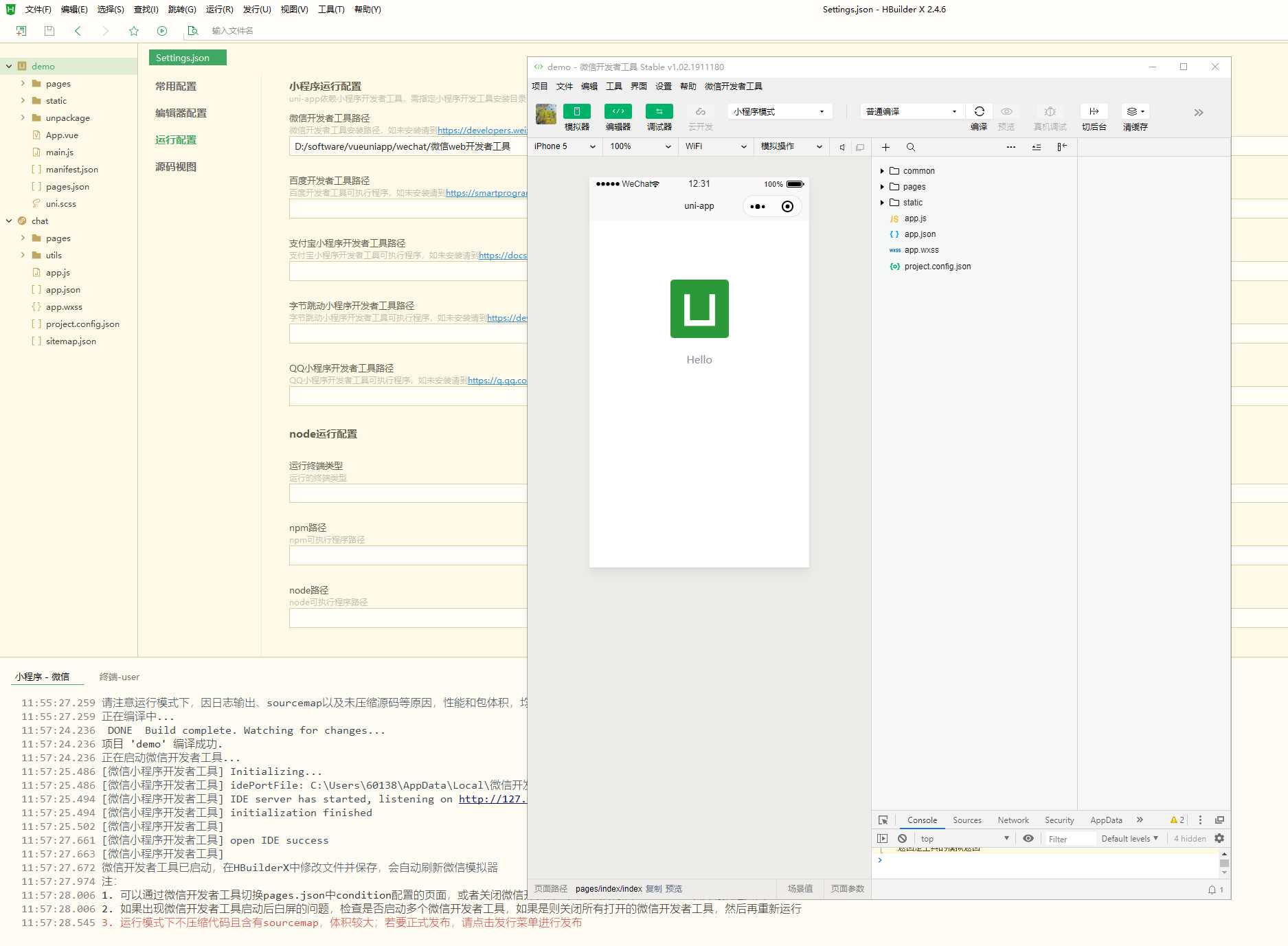Click the 微信开发者工具路径 input field
This screenshot has height=946, width=1288.
point(408,146)
